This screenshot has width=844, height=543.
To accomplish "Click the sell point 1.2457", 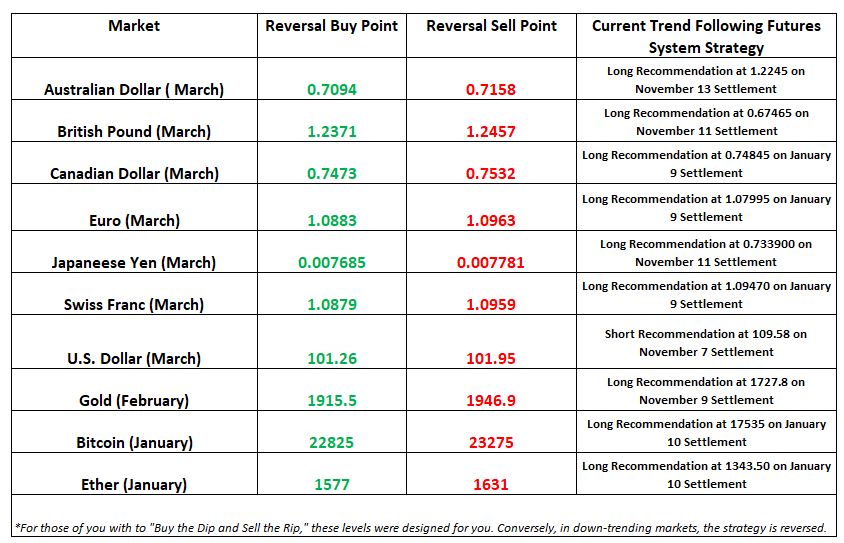I will 491,131.
